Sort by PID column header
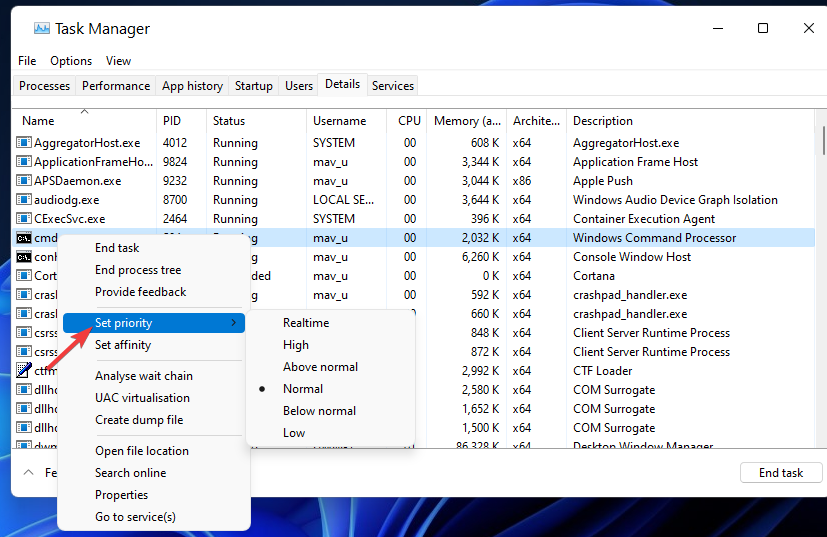Image resolution: width=827 pixels, height=537 pixels. point(181,121)
